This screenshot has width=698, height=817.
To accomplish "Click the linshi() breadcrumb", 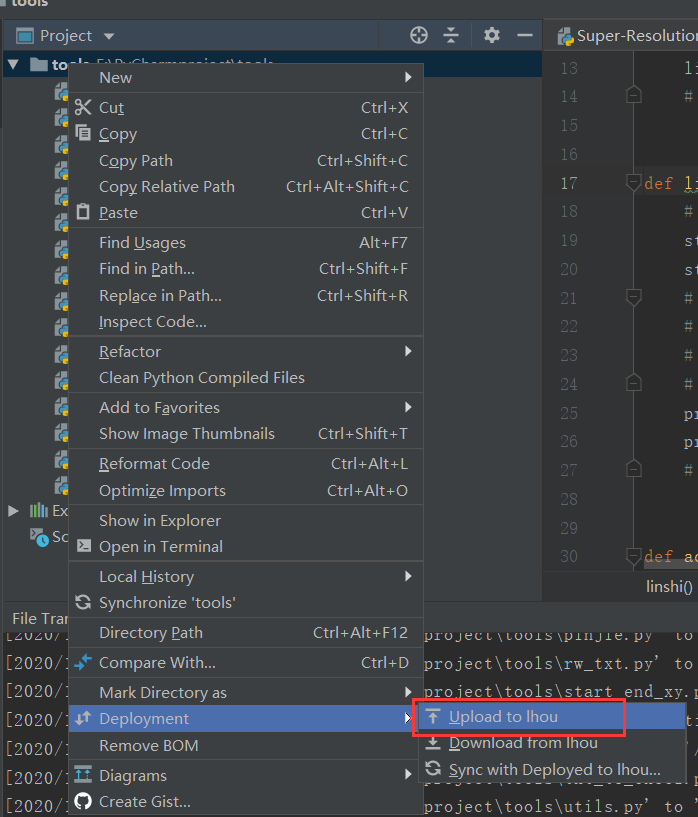I will pyautogui.click(x=669, y=587).
